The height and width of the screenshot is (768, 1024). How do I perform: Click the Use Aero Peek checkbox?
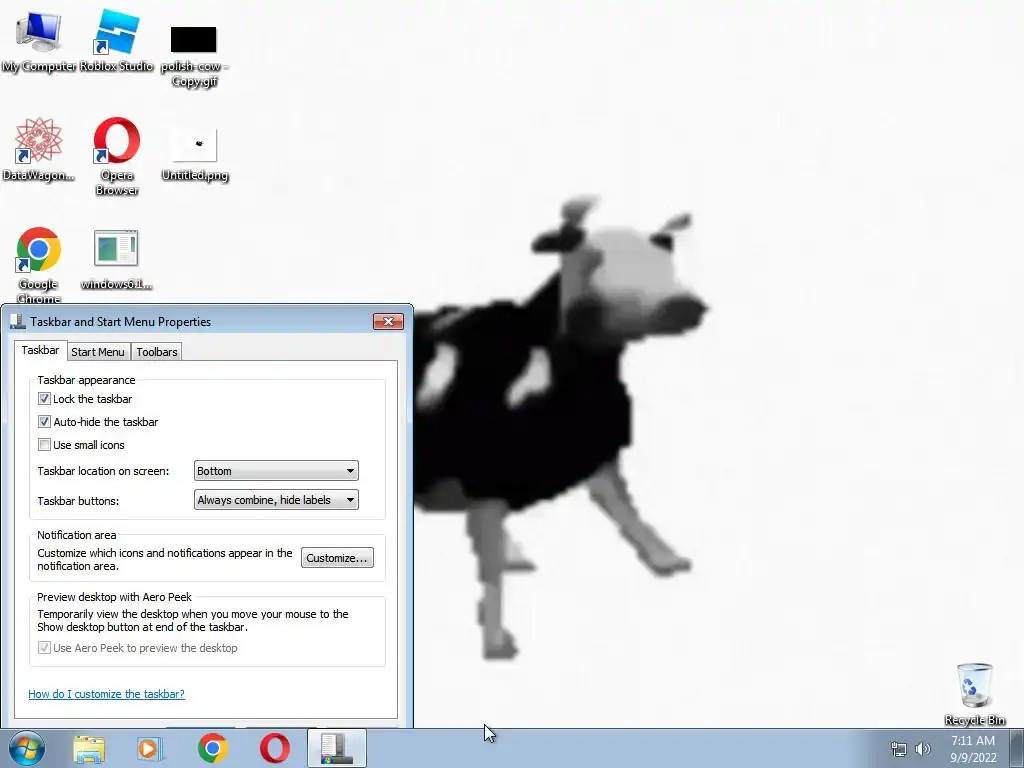click(x=44, y=648)
